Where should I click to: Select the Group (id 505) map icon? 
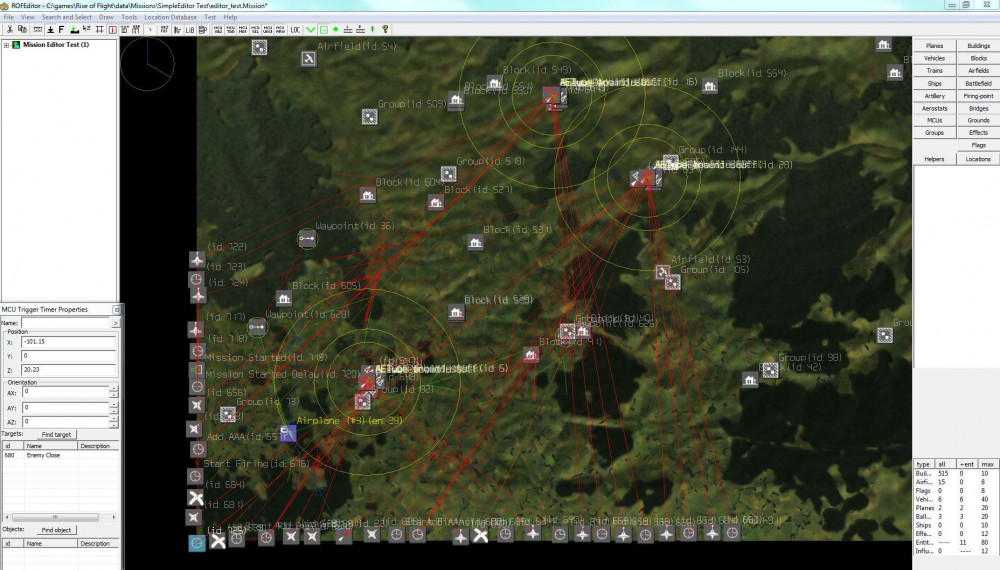pos(369,117)
